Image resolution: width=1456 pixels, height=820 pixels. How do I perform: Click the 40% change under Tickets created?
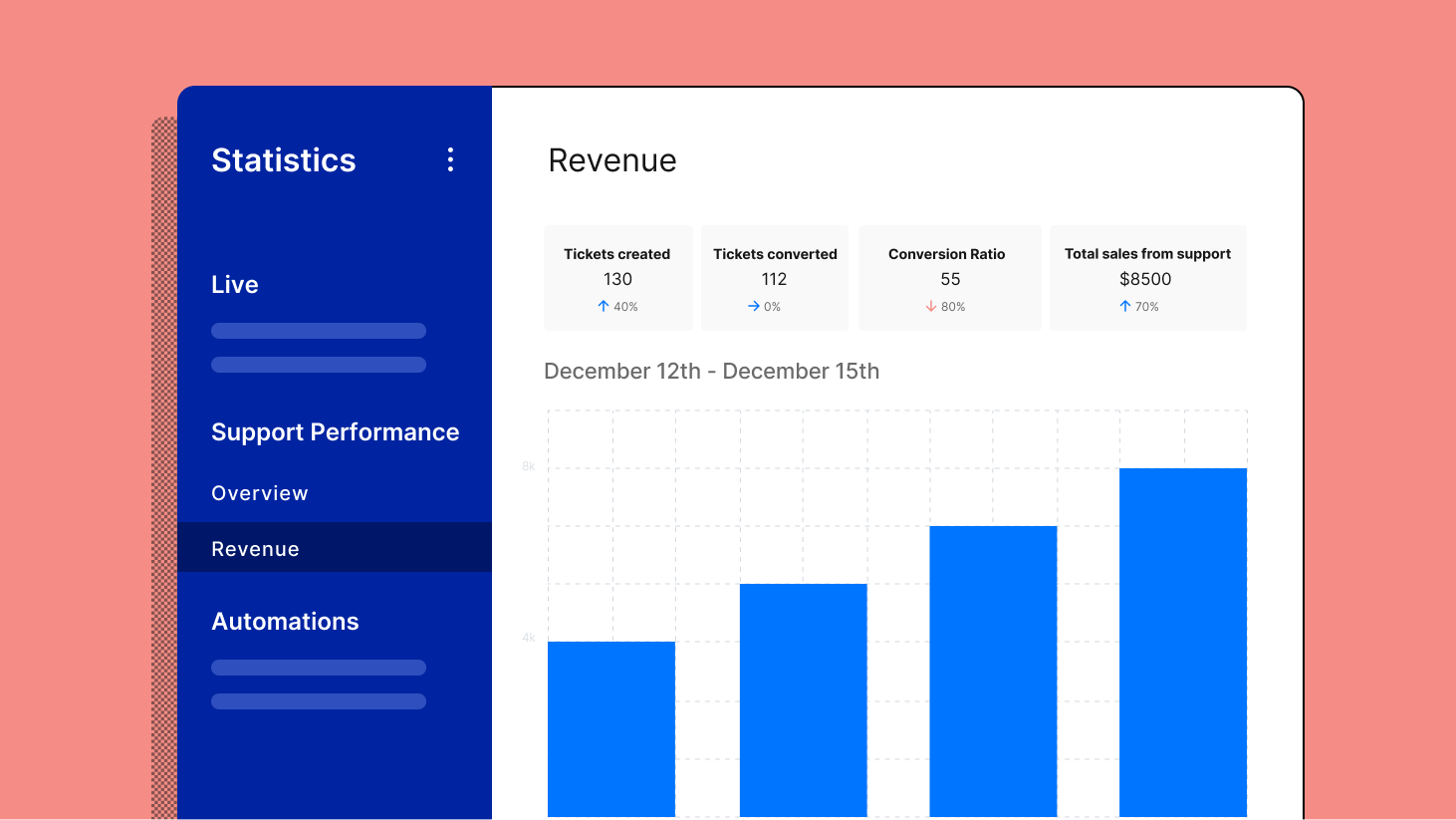(x=625, y=307)
